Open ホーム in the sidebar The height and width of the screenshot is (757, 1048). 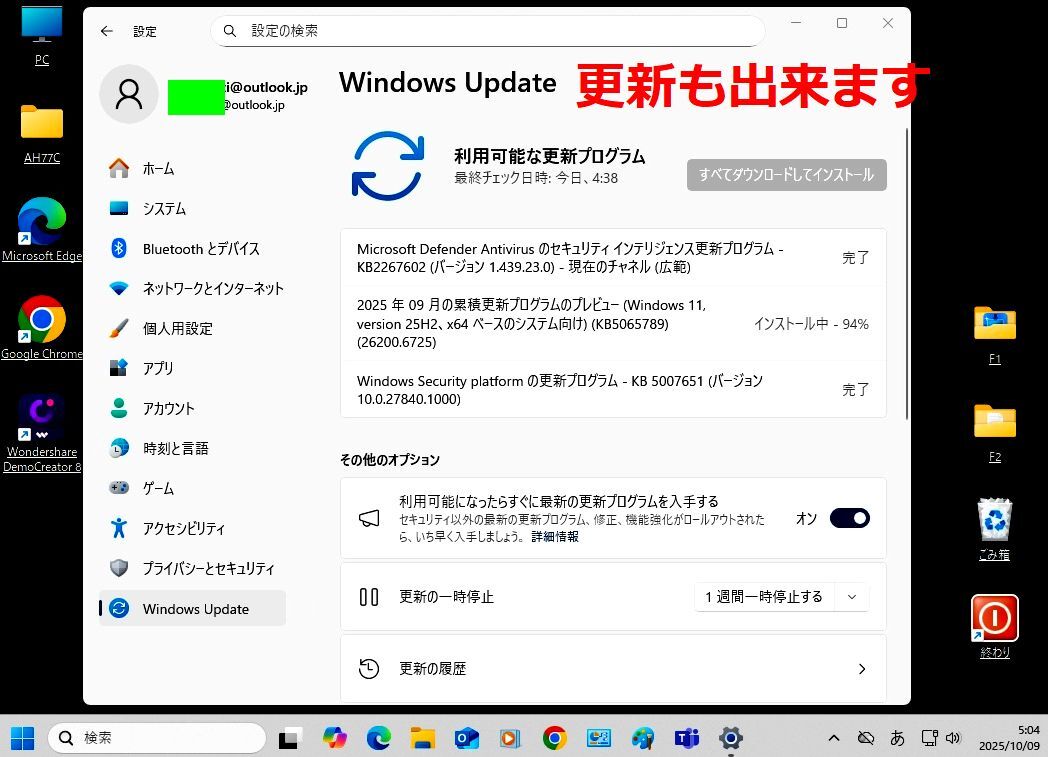coord(192,168)
